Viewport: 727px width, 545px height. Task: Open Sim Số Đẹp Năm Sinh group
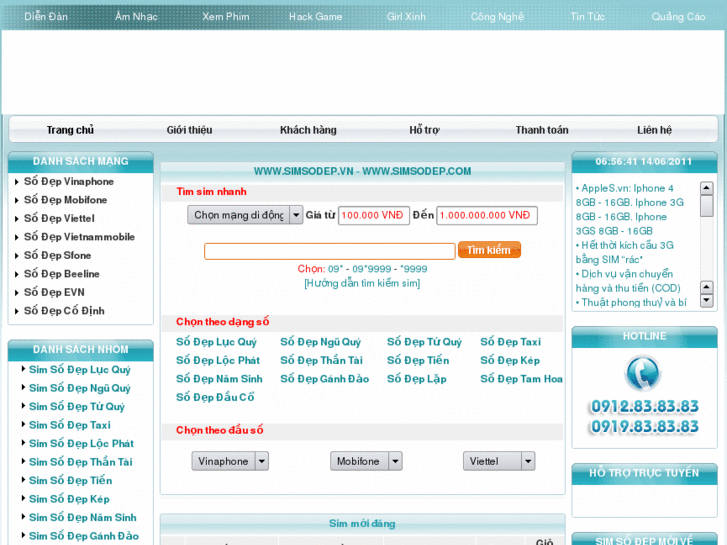(x=83, y=518)
